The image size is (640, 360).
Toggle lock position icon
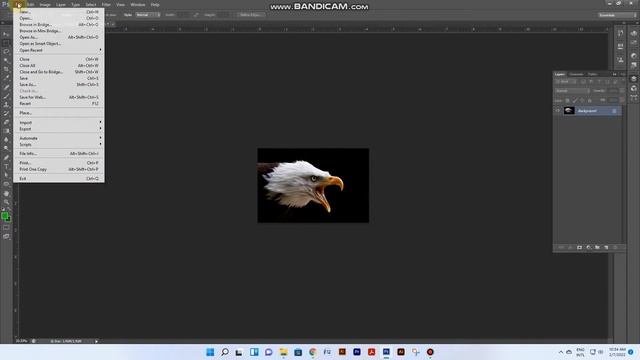pos(582,100)
